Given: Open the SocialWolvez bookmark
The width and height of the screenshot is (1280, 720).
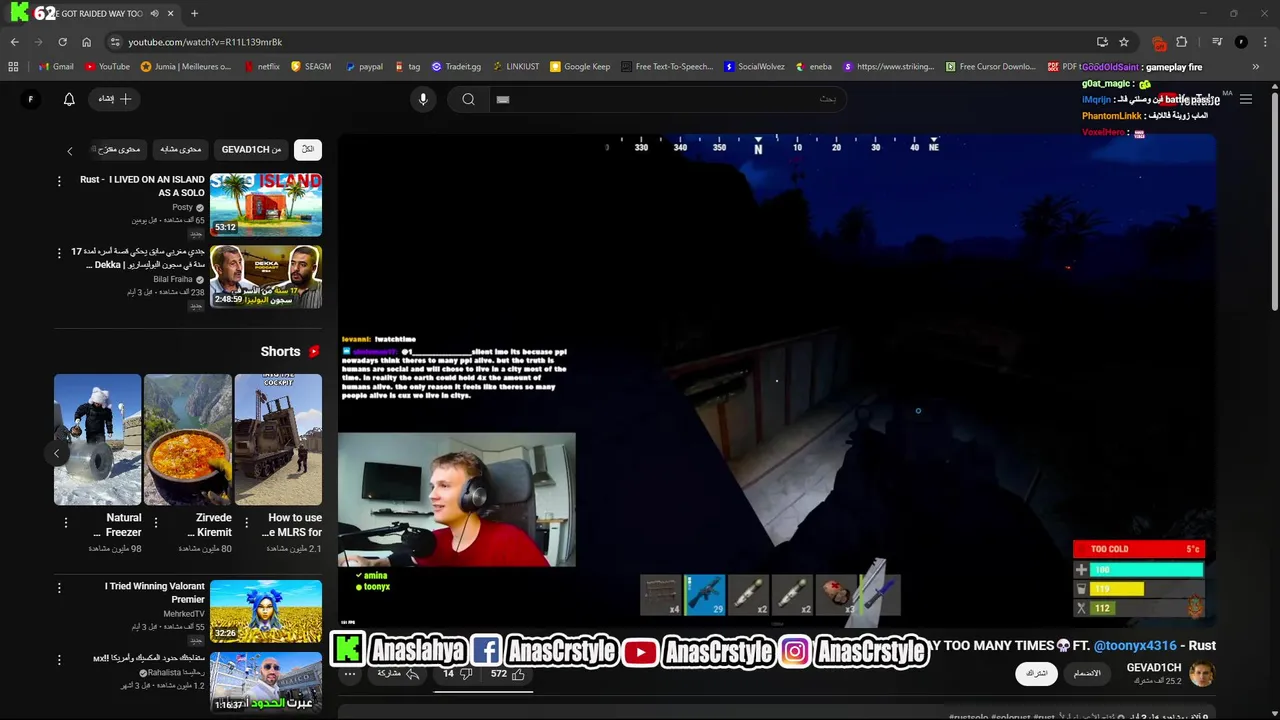Looking at the screenshot, I should (754, 67).
